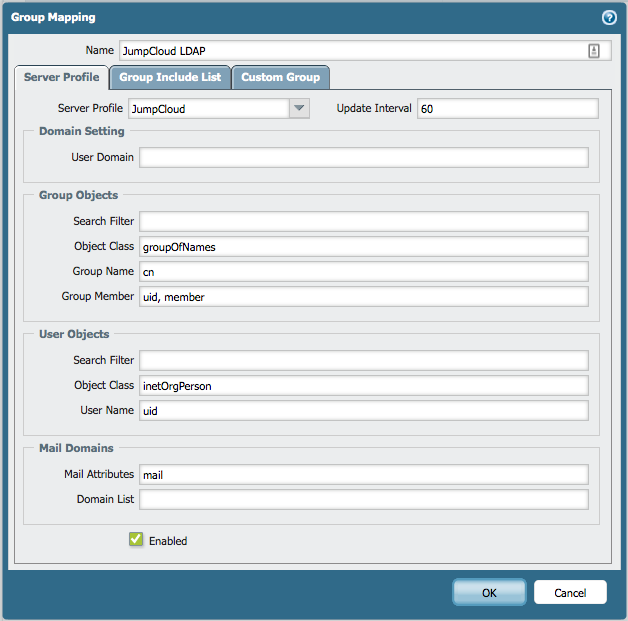The width and height of the screenshot is (628, 621).
Task: Edit the Group Member field
Action: [363, 296]
